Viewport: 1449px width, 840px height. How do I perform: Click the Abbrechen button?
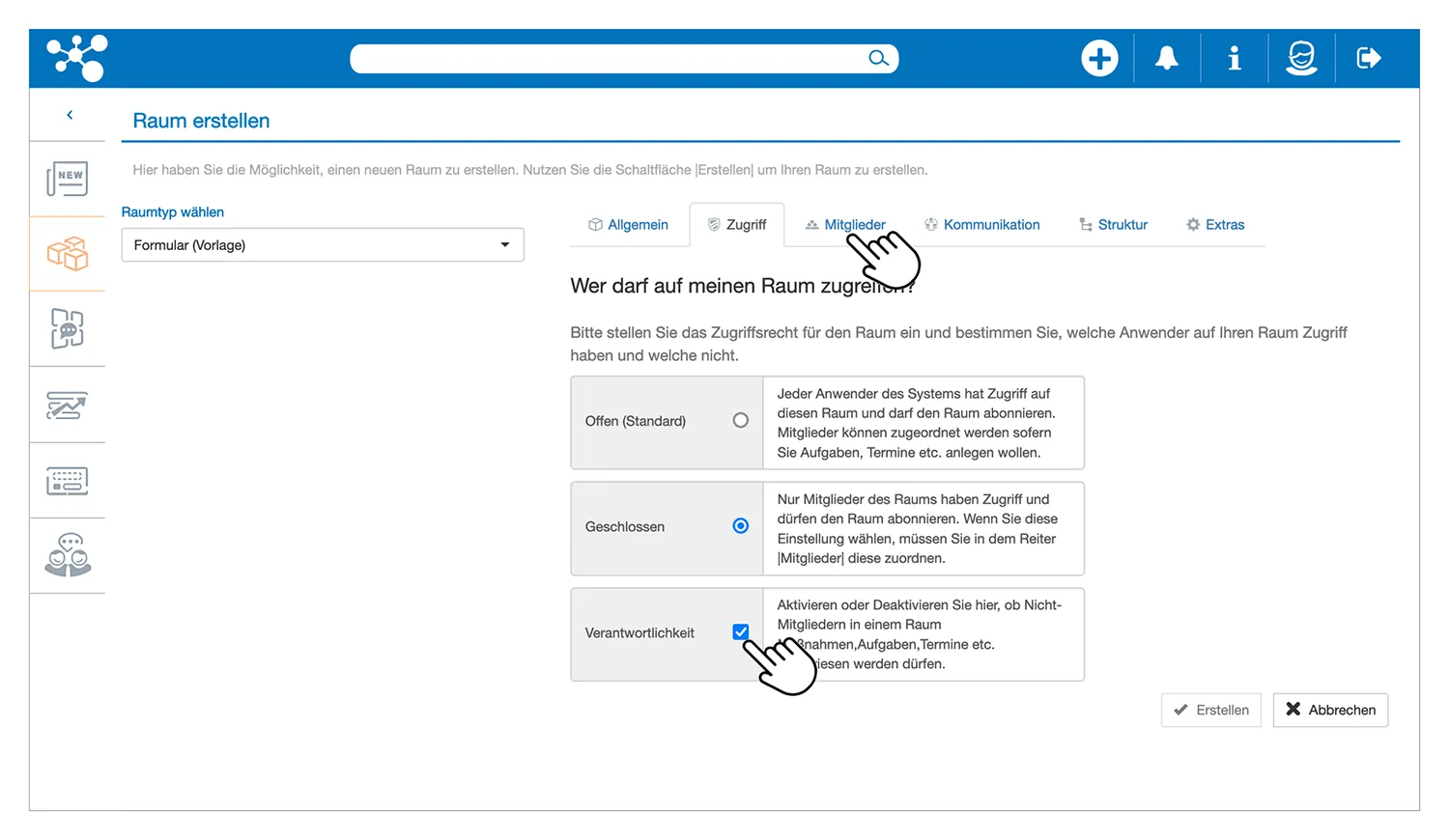coord(1330,710)
